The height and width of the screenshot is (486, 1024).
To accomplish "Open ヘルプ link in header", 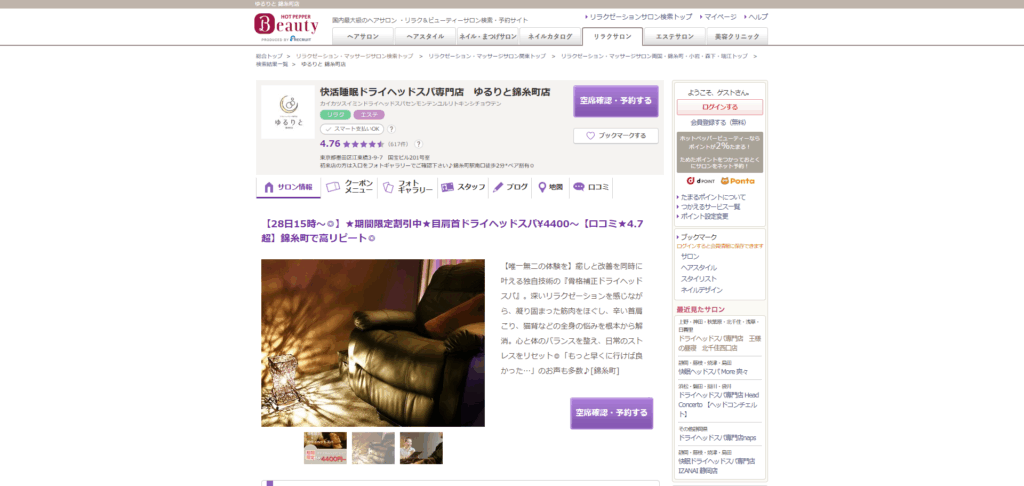I will point(757,17).
